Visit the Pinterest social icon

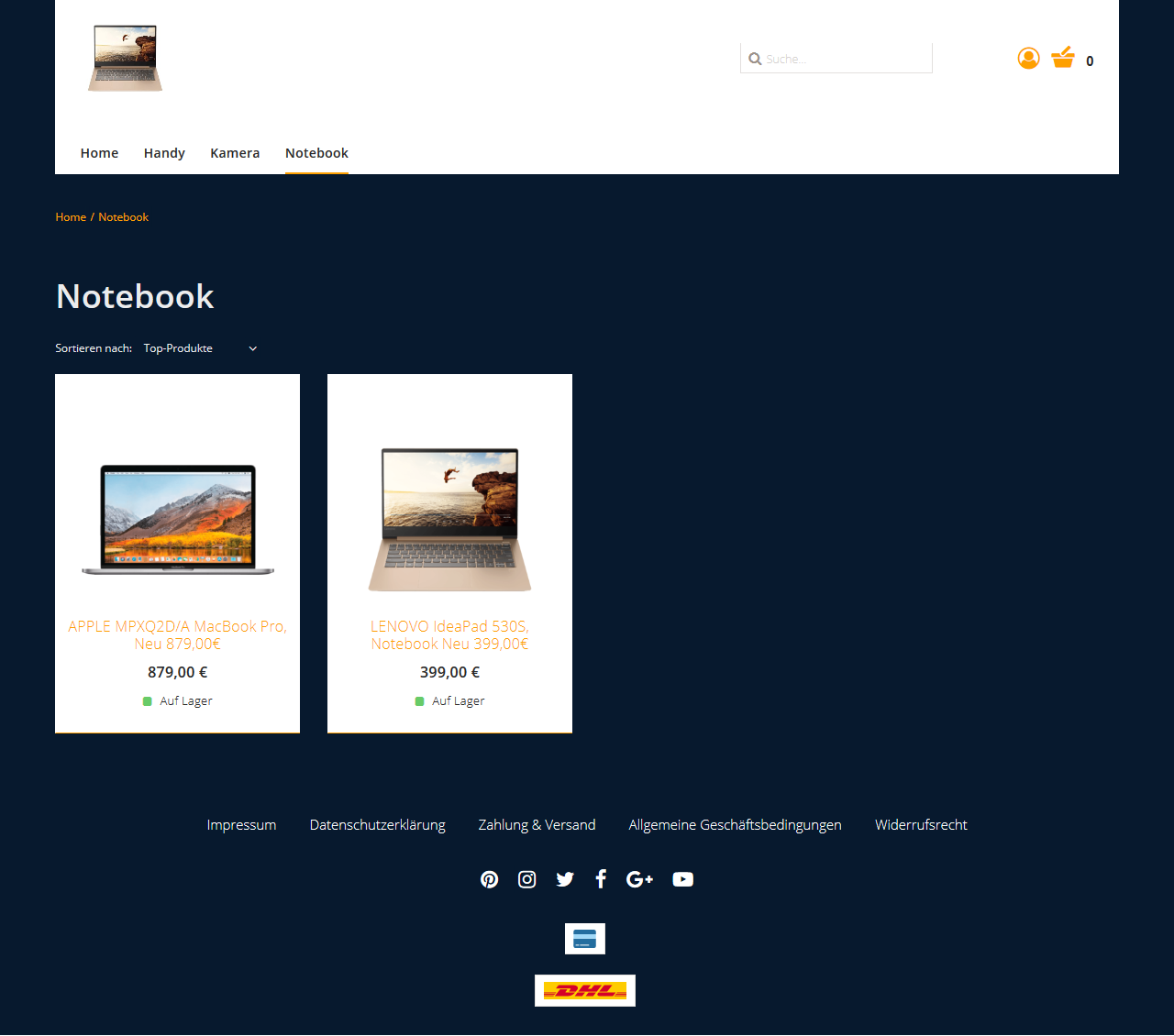point(490,879)
